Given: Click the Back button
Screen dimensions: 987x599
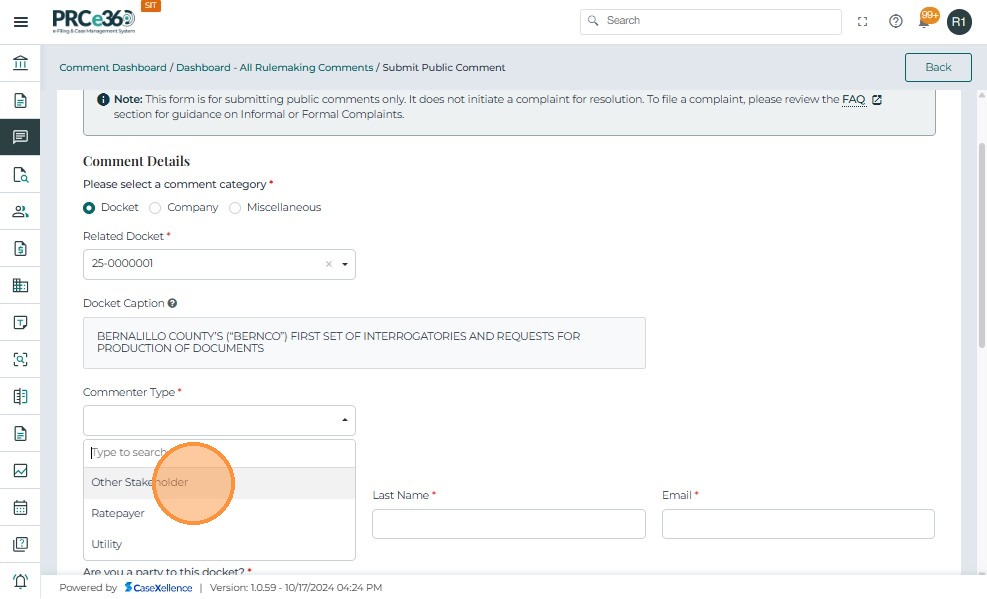Looking at the screenshot, I should click(x=938, y=67).
